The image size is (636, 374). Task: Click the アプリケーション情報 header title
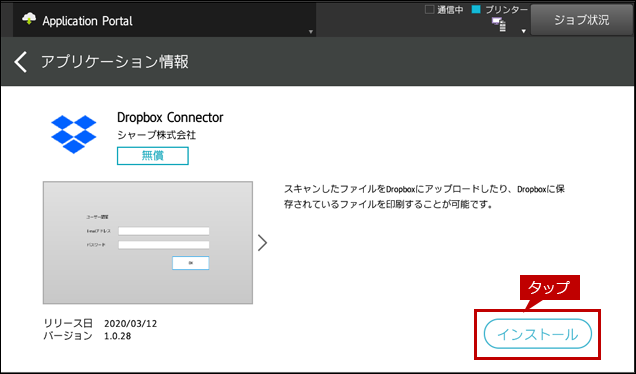tap(115, 62)
